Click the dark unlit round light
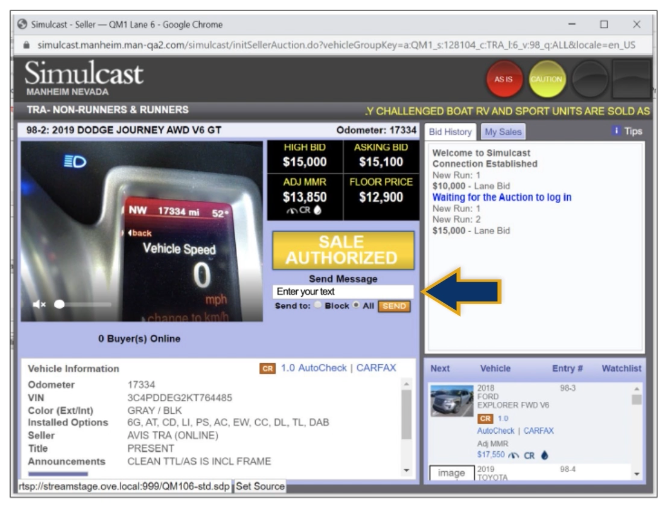This screenshot has width=669, height=506. point(590,79)
